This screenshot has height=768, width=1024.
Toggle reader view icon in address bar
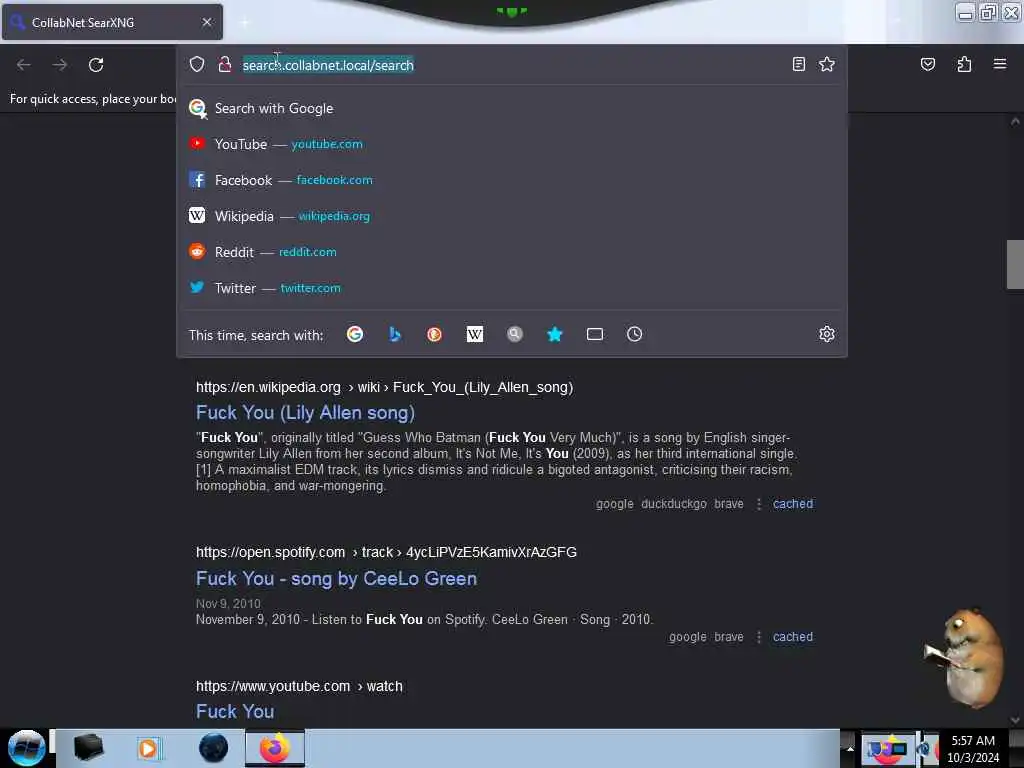[x=798, y=64]
